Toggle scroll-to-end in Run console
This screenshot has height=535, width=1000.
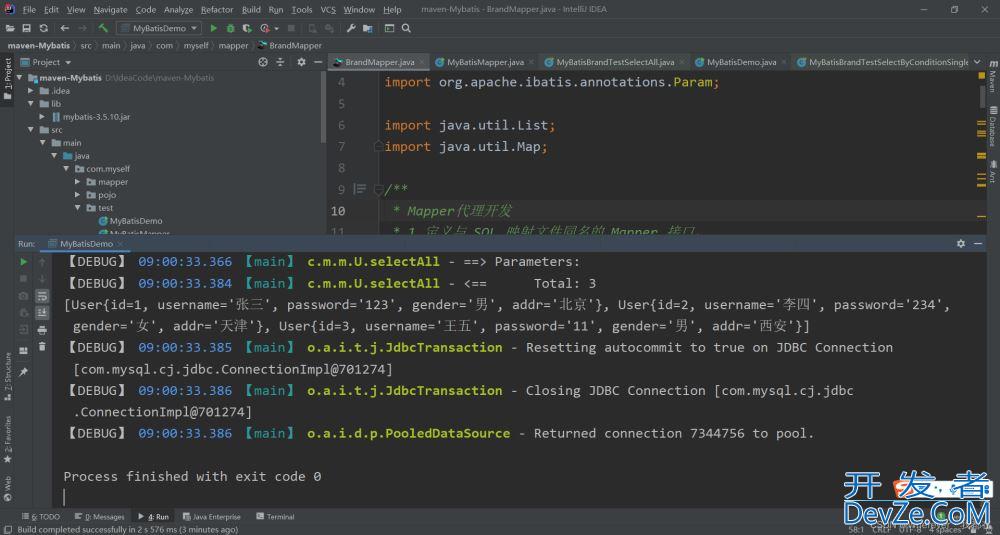pos(42,312)
